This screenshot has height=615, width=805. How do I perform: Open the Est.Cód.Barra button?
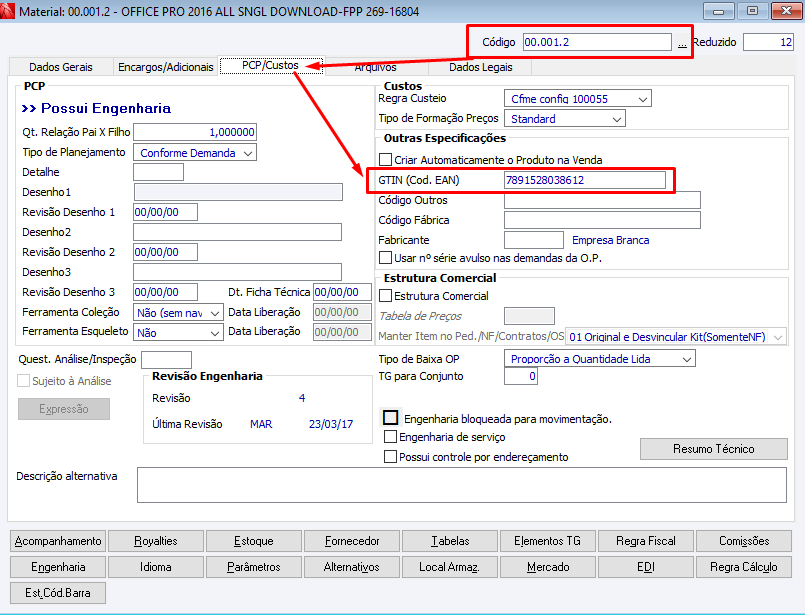(58, 593)
